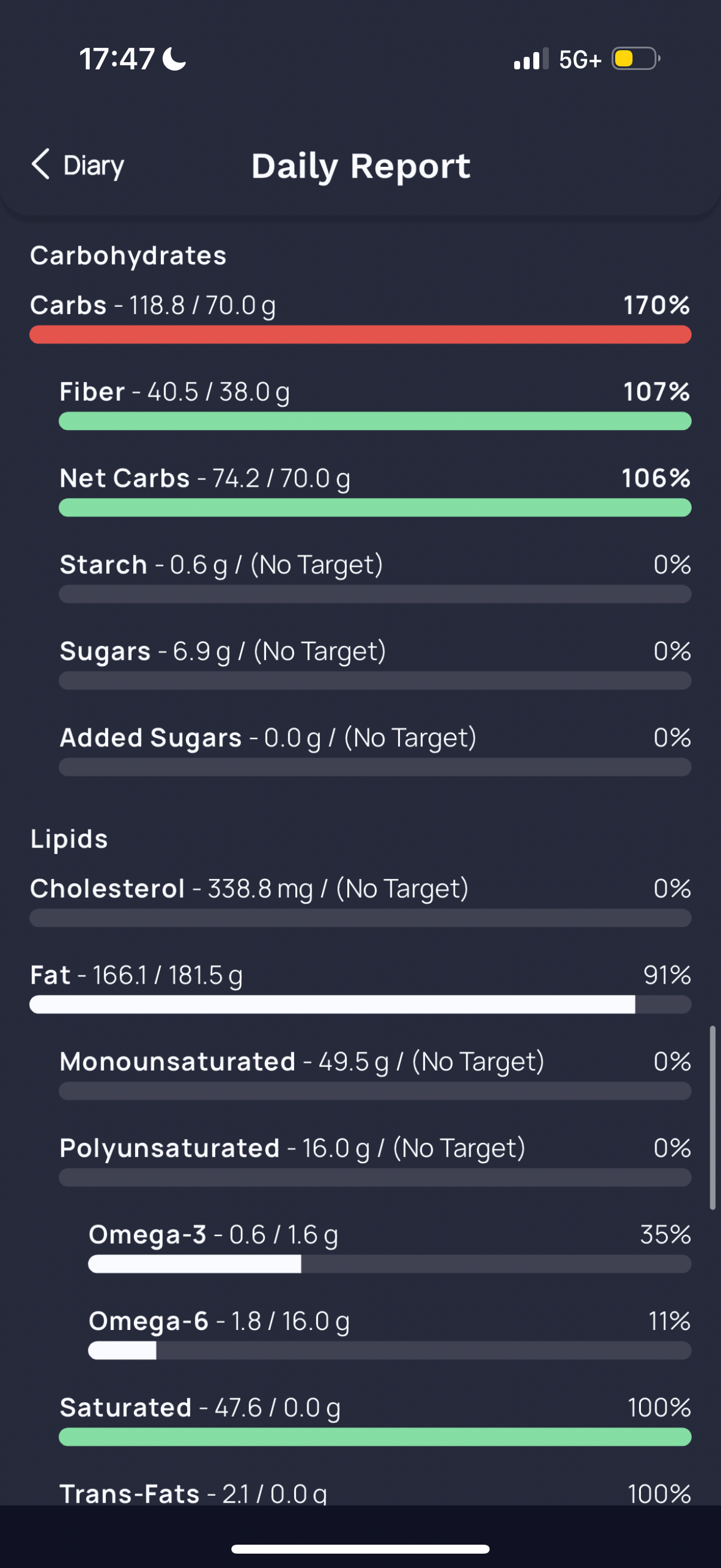Open the Carbs 118.8 / 70.0 g row
This screenshot has height=1568, width=721.
tap(360, 318)
